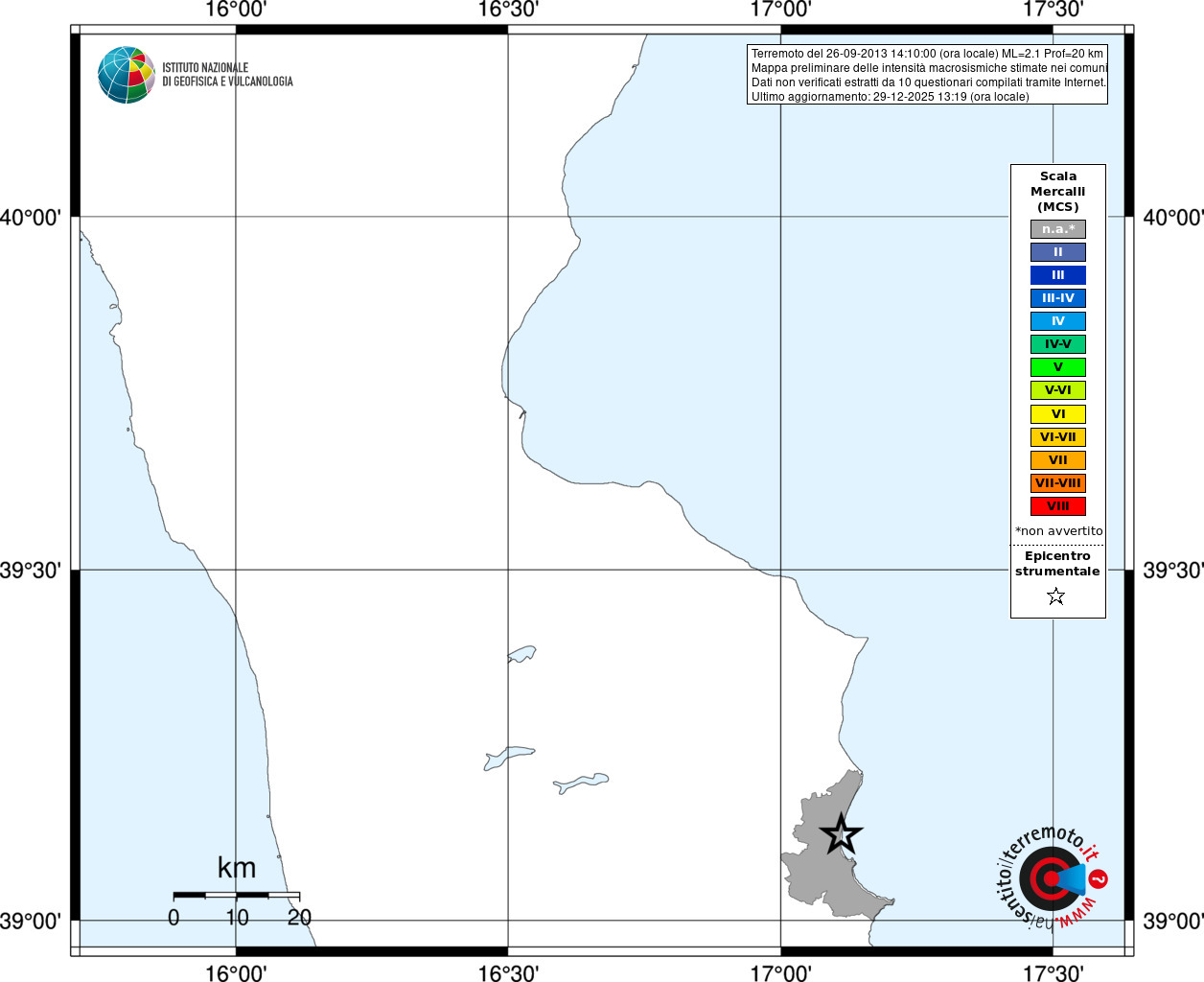Image resolution: width=1204 pixels, height=982 pixels.
Task: Click the yellow VI intensity legend swatch
Action: click(1058, 414)
